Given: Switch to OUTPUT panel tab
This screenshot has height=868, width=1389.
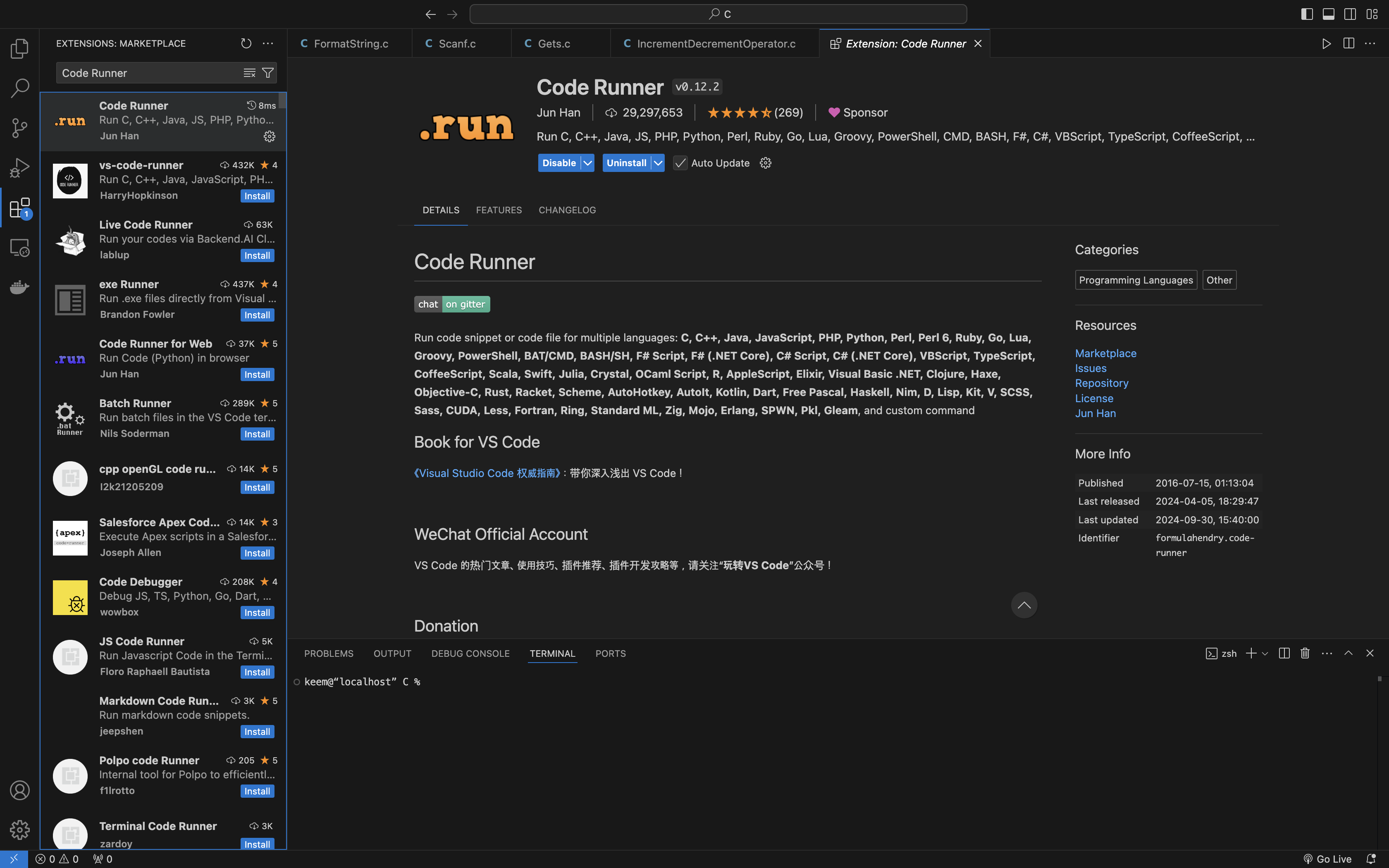Looking at the screenshot, I should tap(393, 653).
